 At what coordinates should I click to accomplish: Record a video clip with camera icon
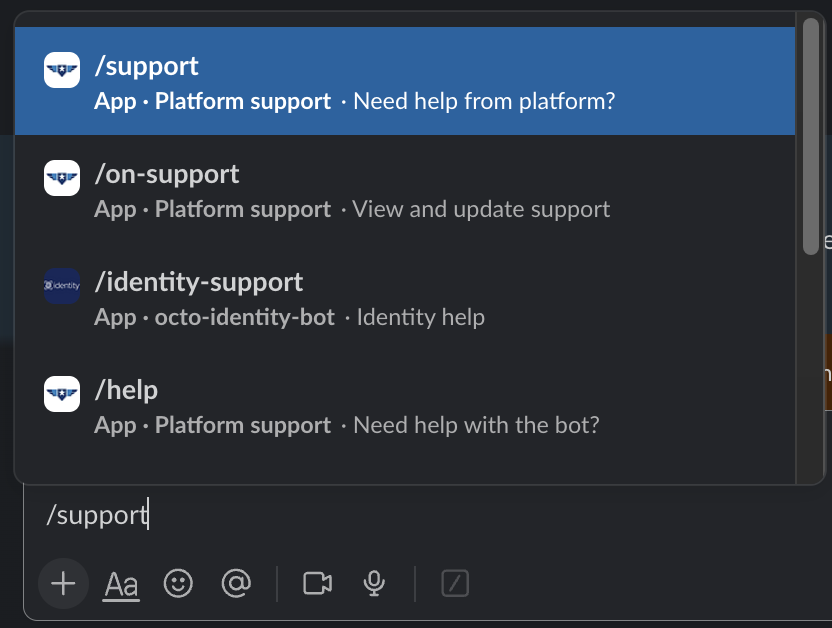pyautogui.click(x=317, y=583)
